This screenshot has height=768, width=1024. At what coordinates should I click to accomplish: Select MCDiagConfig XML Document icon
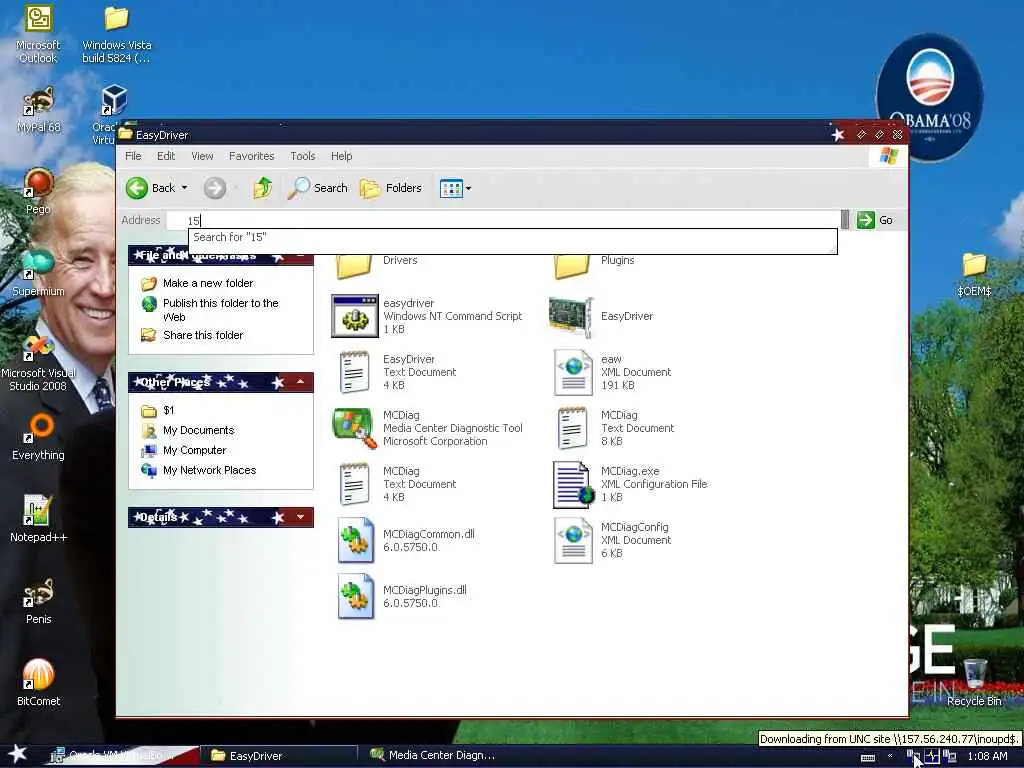573,541
